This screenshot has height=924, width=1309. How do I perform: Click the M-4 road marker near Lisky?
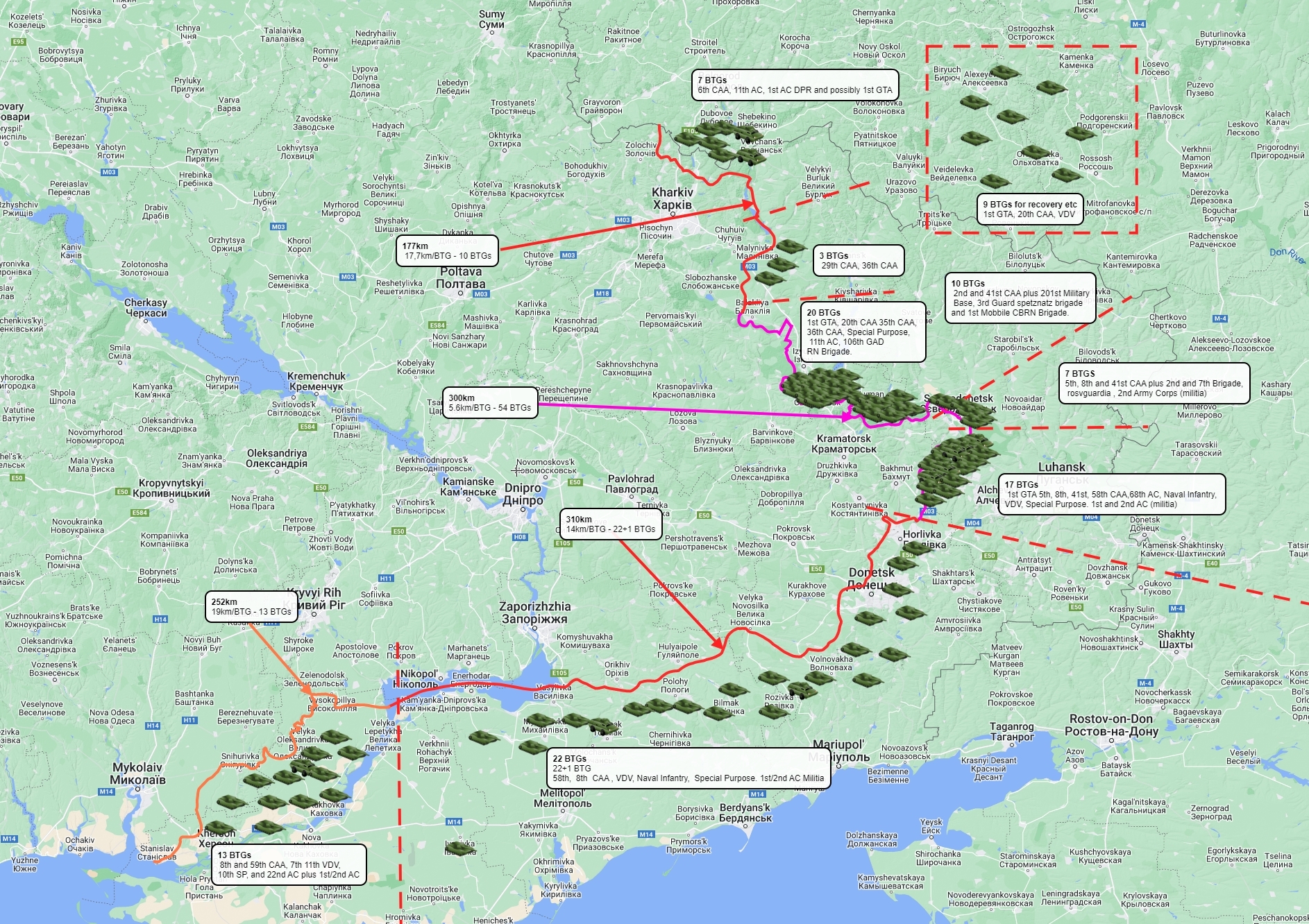[x=1138, y=24]
